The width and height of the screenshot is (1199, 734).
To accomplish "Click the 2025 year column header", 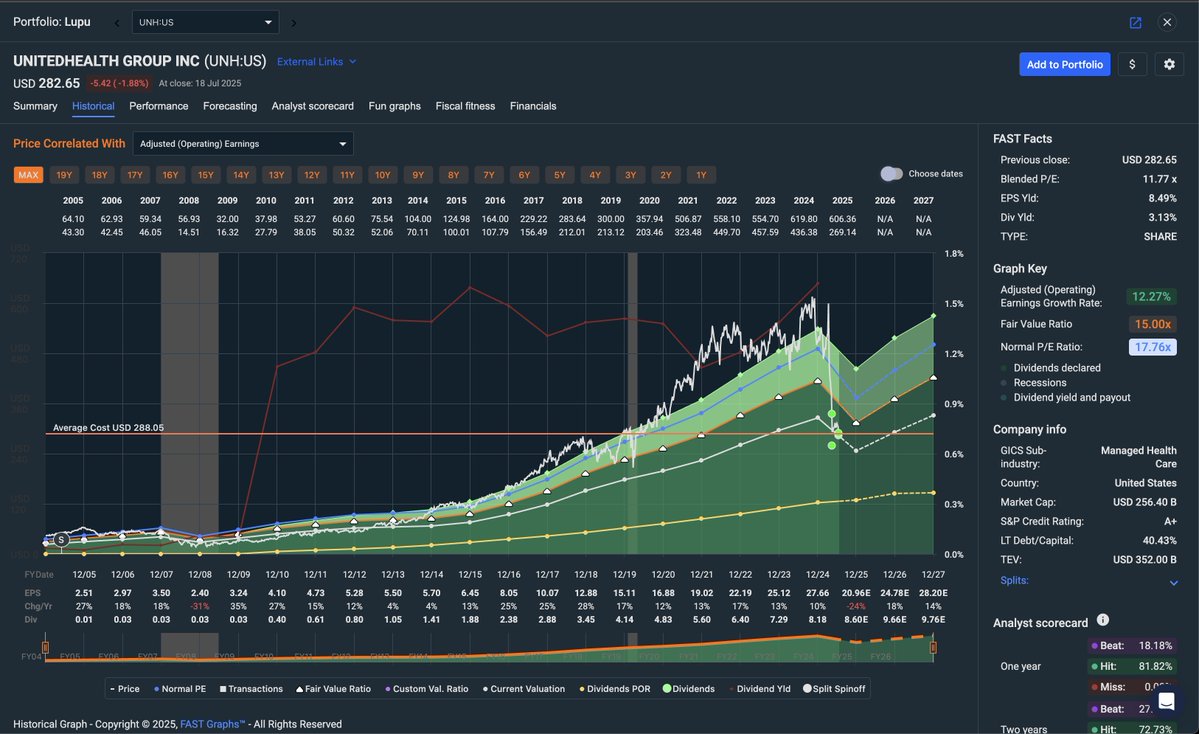I will click(842, 200).
